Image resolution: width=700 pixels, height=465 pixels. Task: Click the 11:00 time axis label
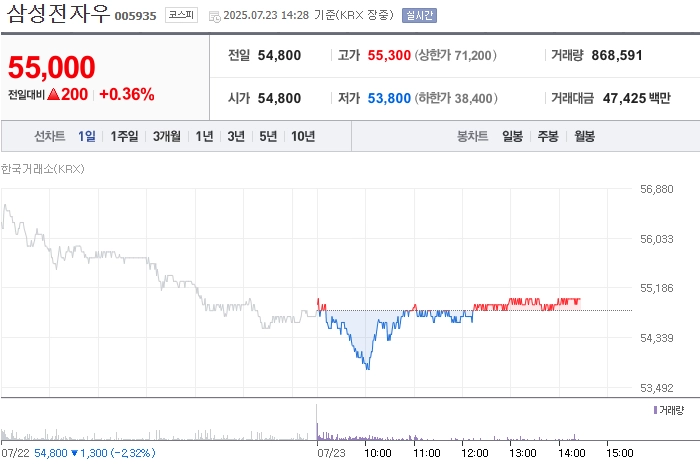pos(426,453)
